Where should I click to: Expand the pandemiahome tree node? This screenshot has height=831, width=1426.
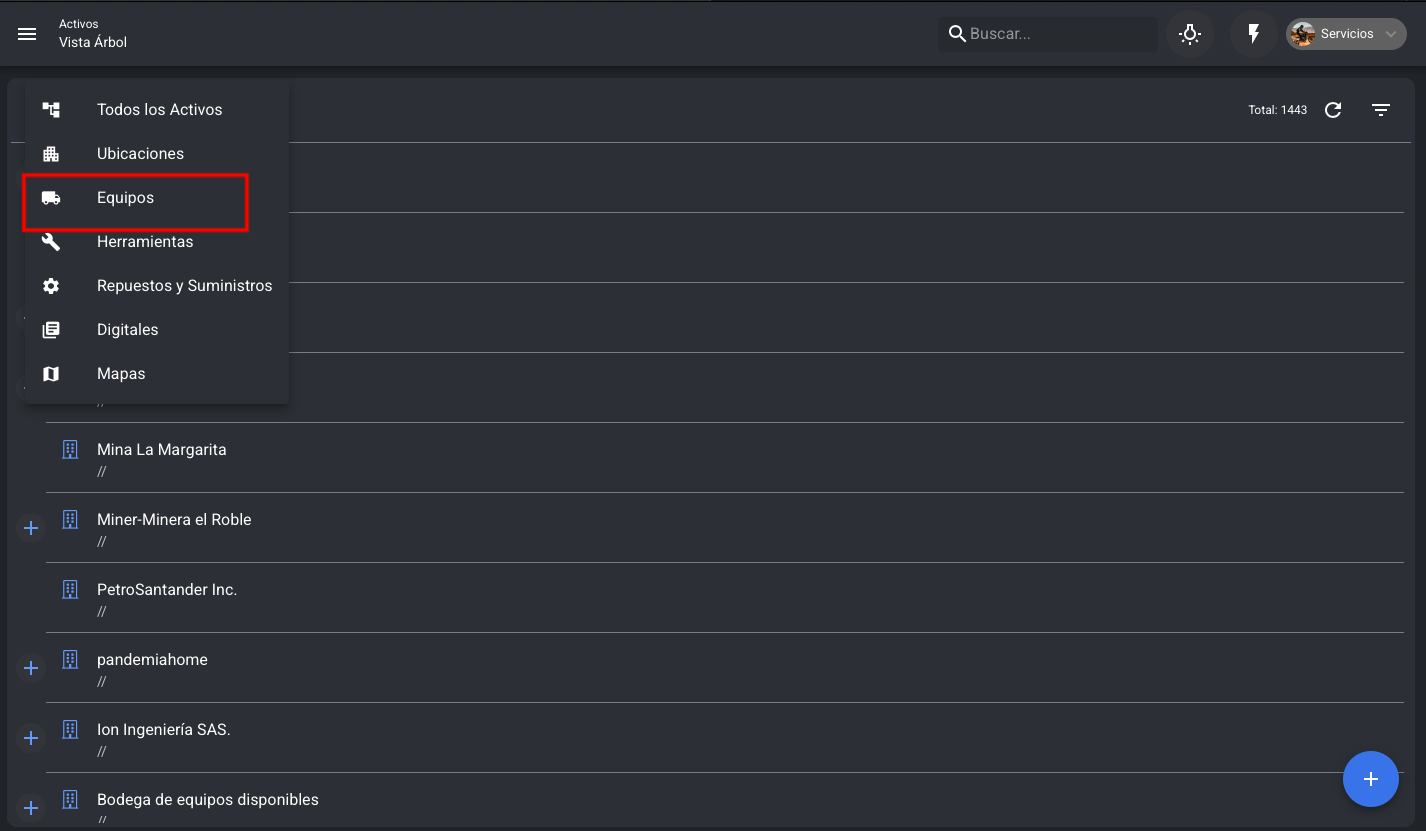pyautogui.click(x=31, y=668)
